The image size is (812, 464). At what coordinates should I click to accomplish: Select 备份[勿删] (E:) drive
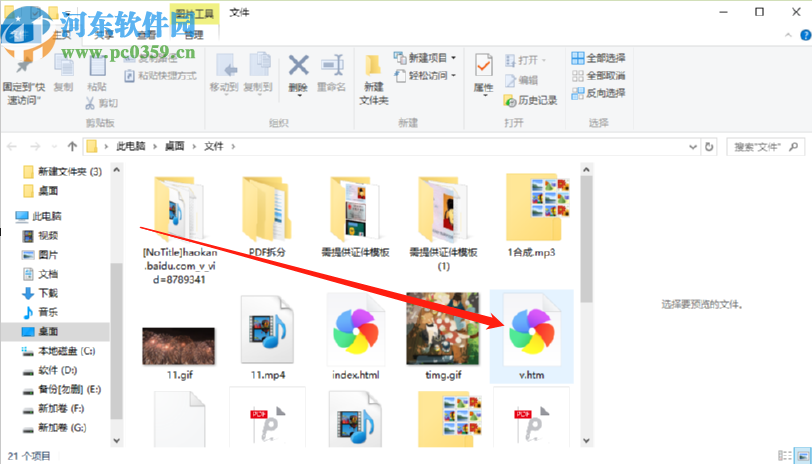[61, 389]
